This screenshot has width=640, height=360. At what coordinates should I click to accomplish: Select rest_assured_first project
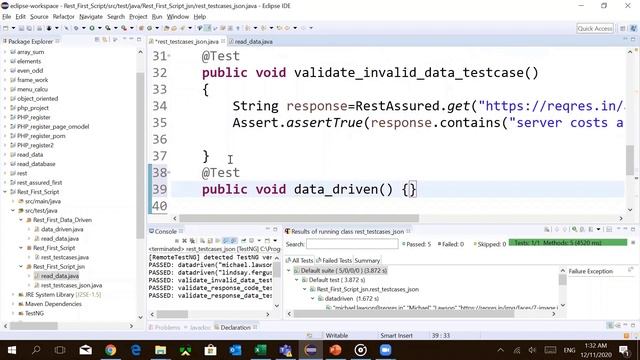coord(40,182)
